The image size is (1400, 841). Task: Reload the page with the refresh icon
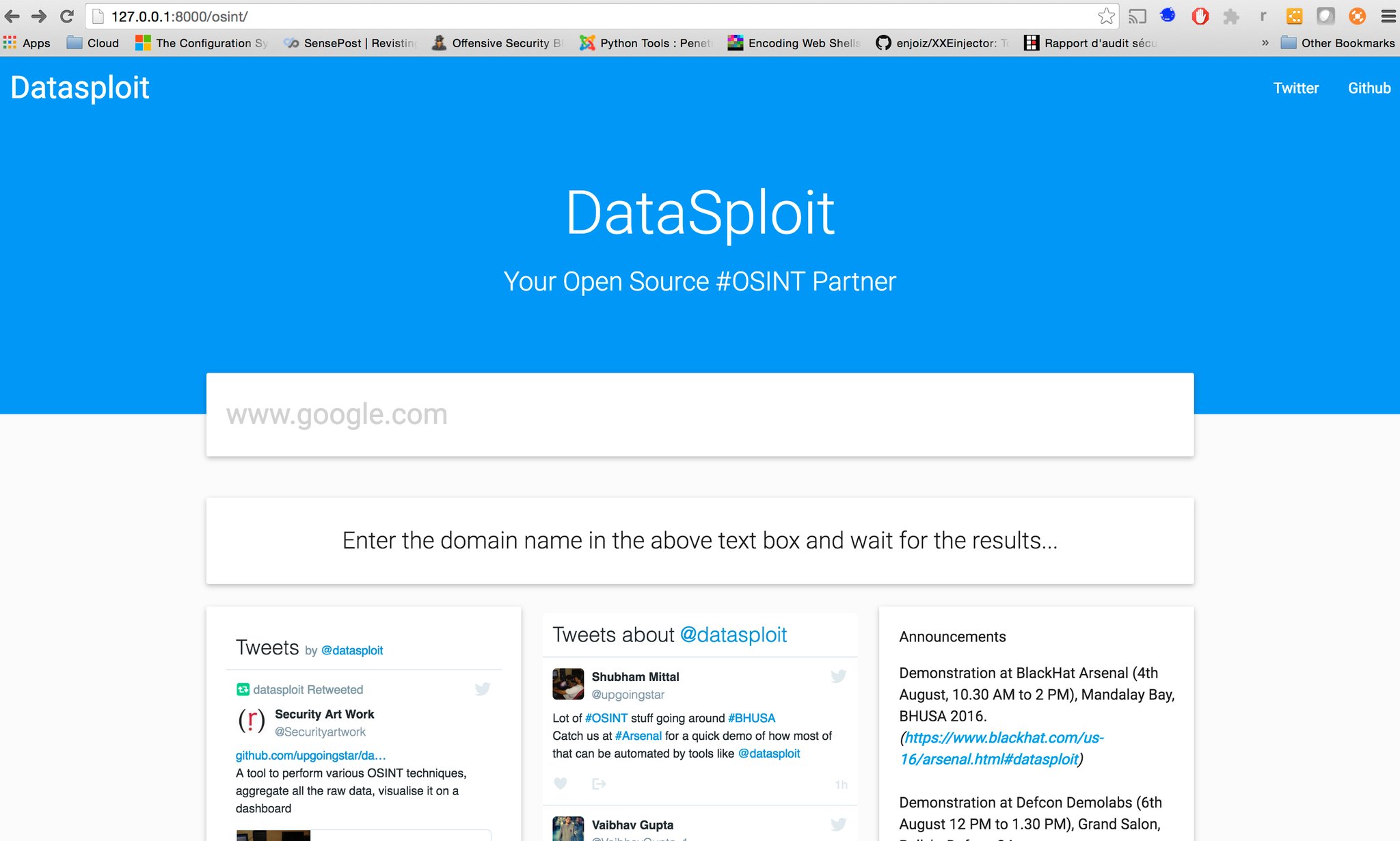click(66, 16)
